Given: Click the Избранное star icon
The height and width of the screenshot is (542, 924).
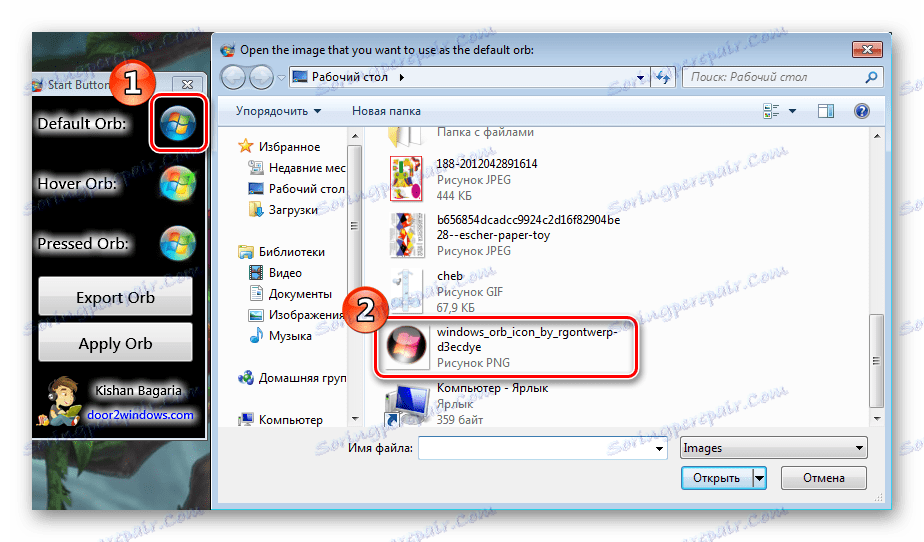Looking at the screenshot, I should coord(246,146).
